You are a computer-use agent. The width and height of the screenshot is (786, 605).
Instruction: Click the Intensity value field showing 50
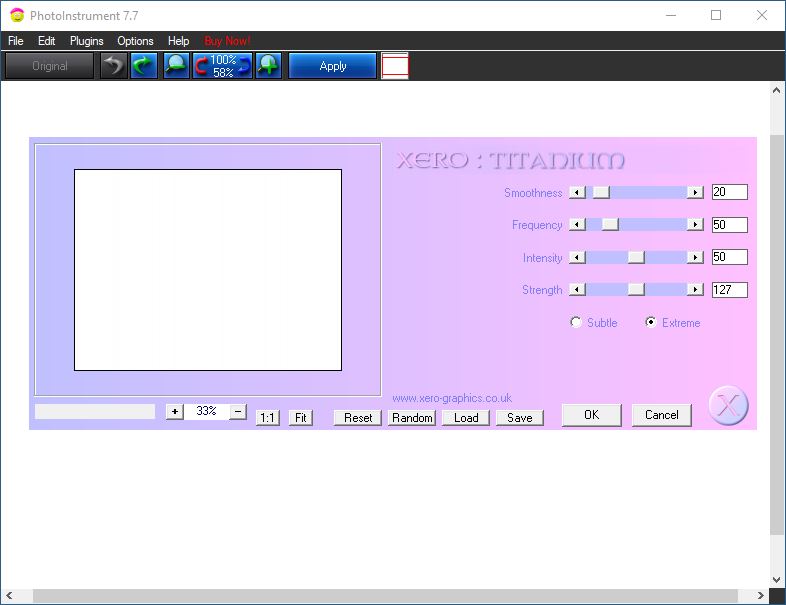coord(730,257)
